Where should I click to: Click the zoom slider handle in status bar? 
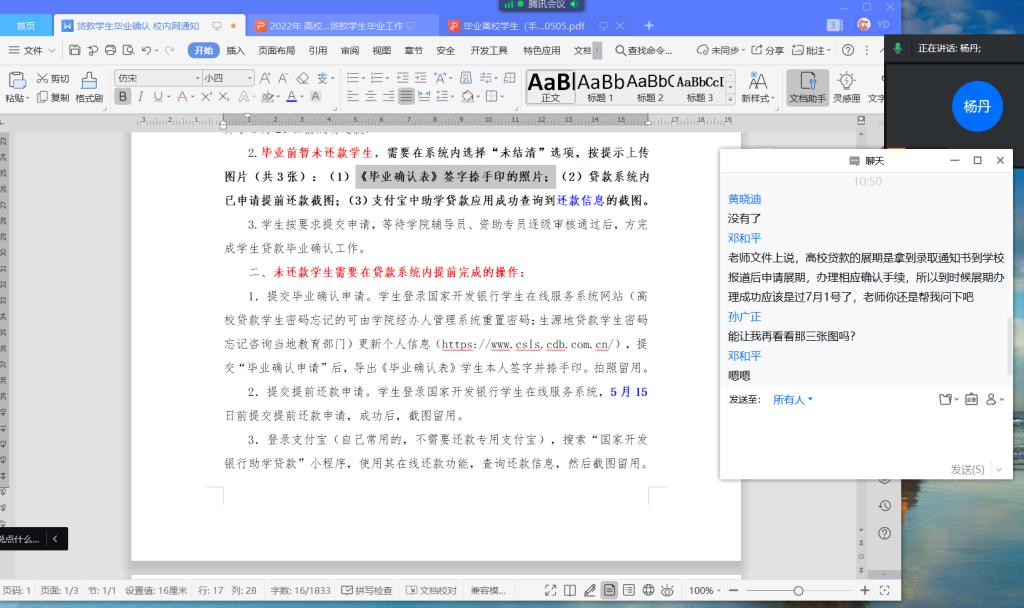797,590
